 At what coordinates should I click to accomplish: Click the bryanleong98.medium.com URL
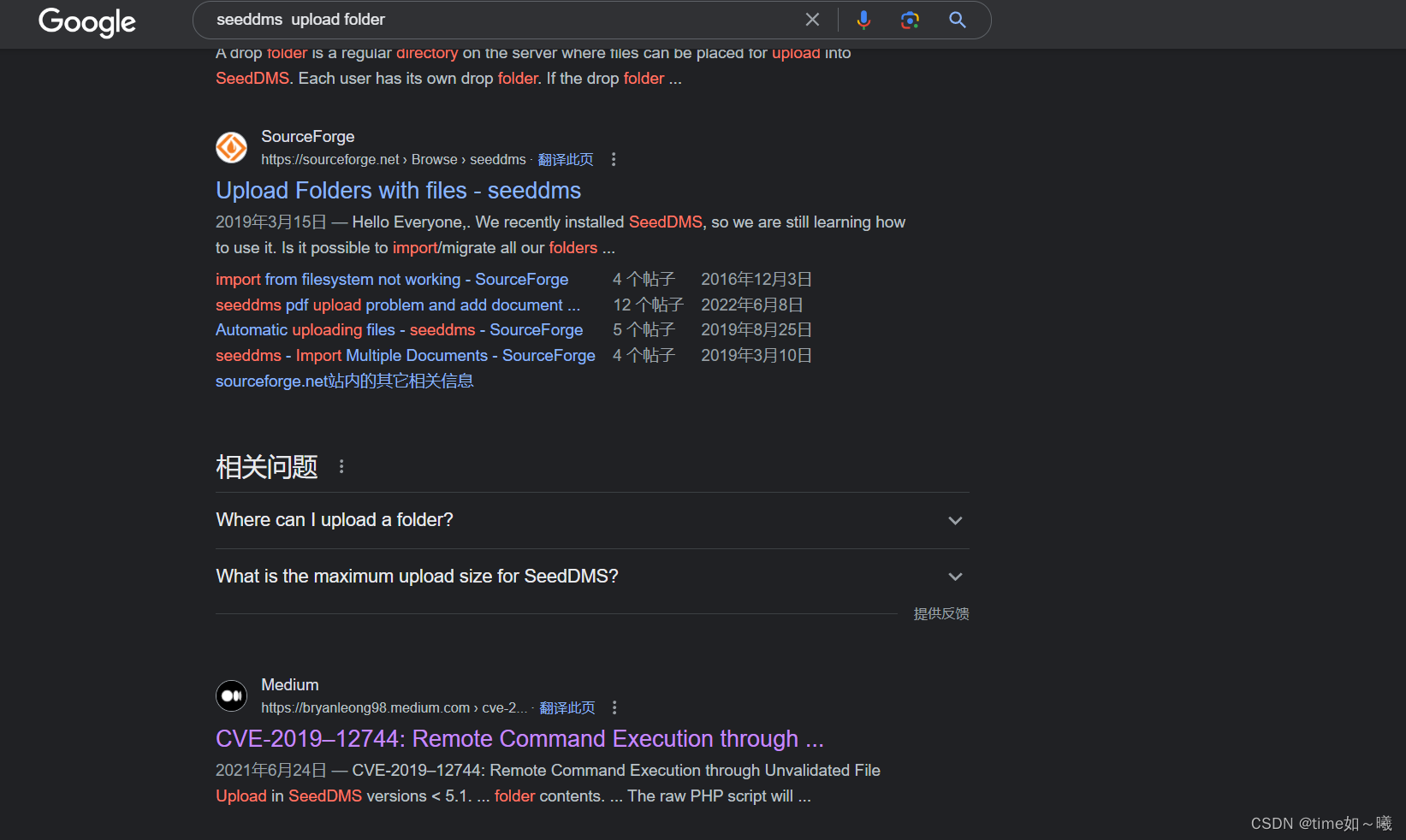395,707
